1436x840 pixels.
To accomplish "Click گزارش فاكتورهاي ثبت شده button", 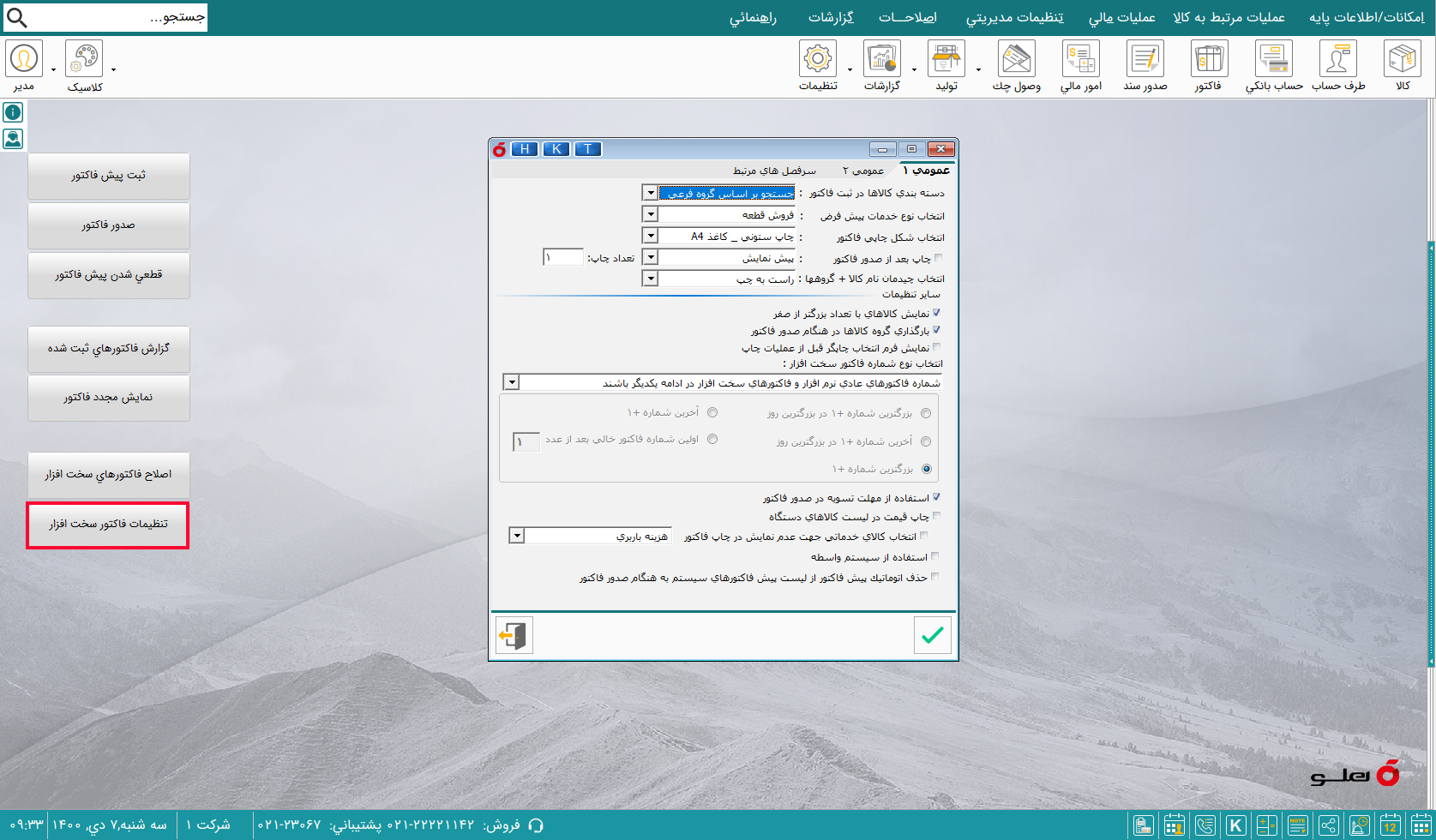I will point(108,349).
